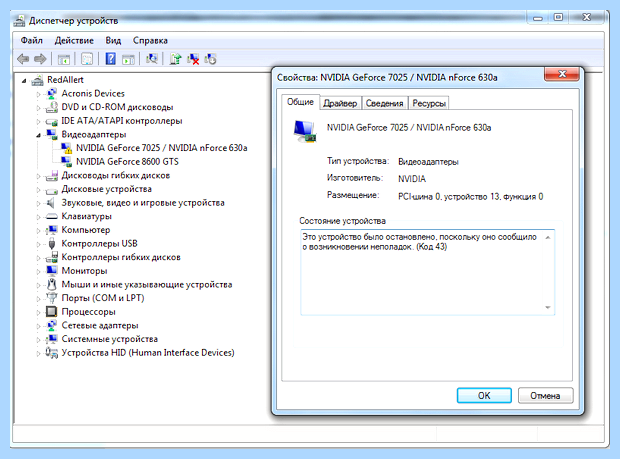Click the device status scroll down arrow
Viewport: 620px width, 459px height.
pyautogui.click(x=548, y=307)
